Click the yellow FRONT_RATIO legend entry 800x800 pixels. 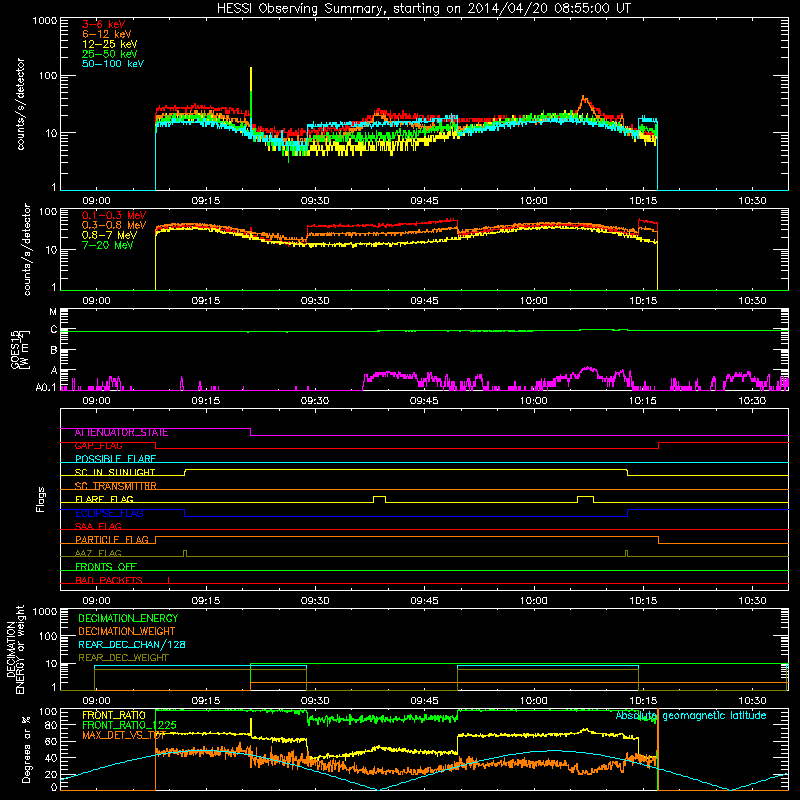click(114, 715)
